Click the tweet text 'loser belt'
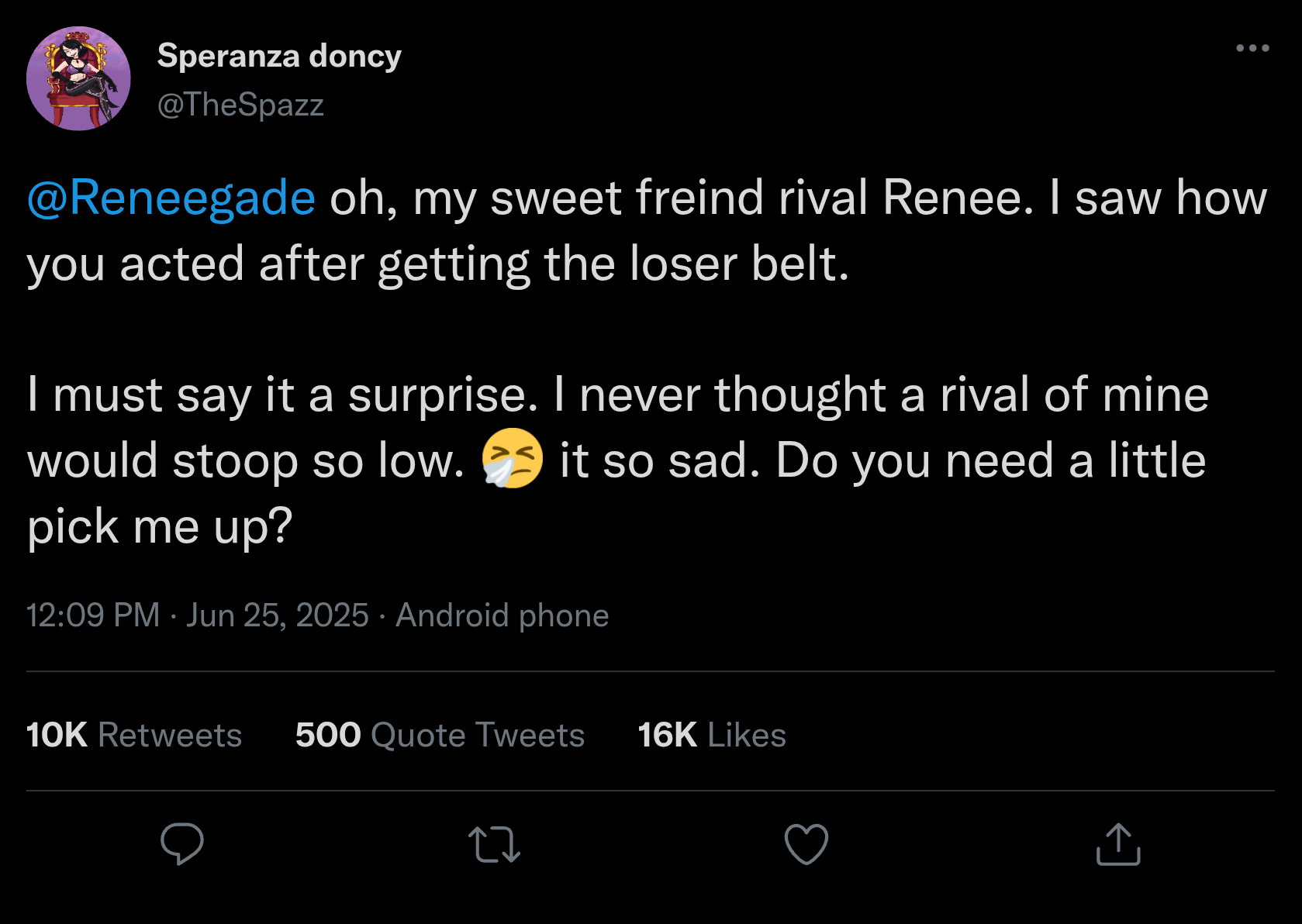Screen dimensions: 1302x924 pyautogui.click(x=739, y=264)
